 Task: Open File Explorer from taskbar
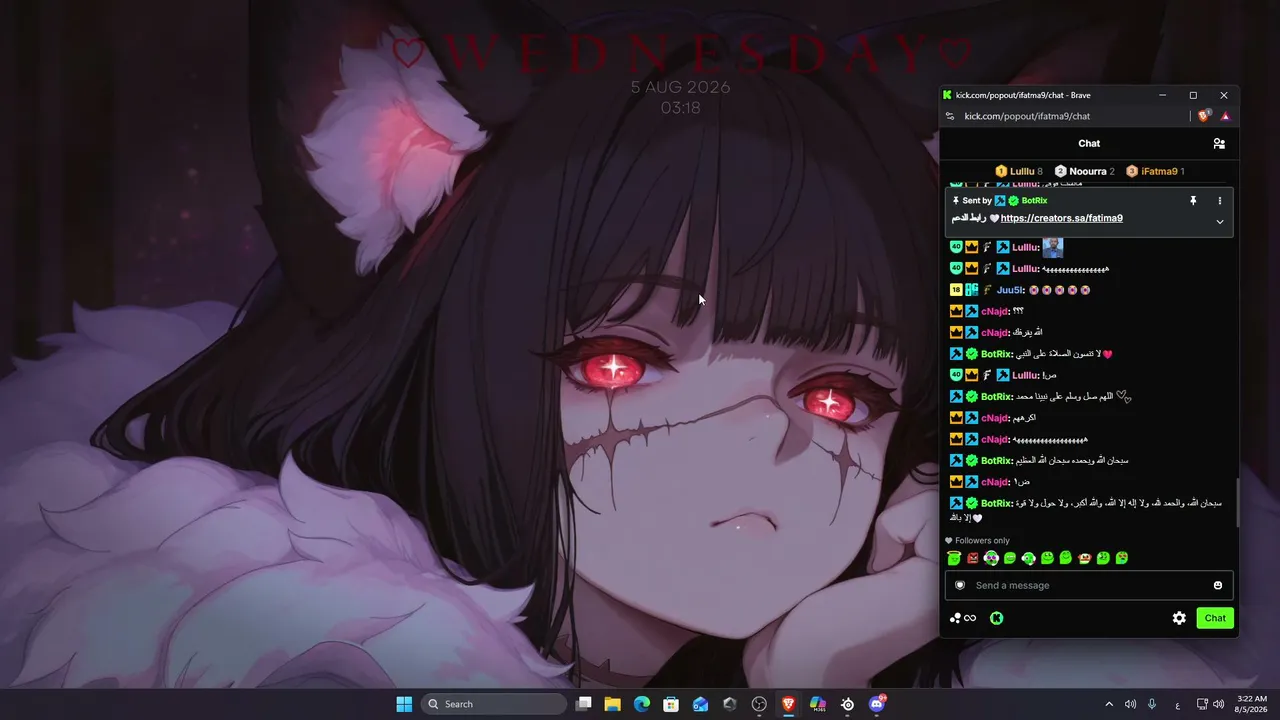coord(613,704)
